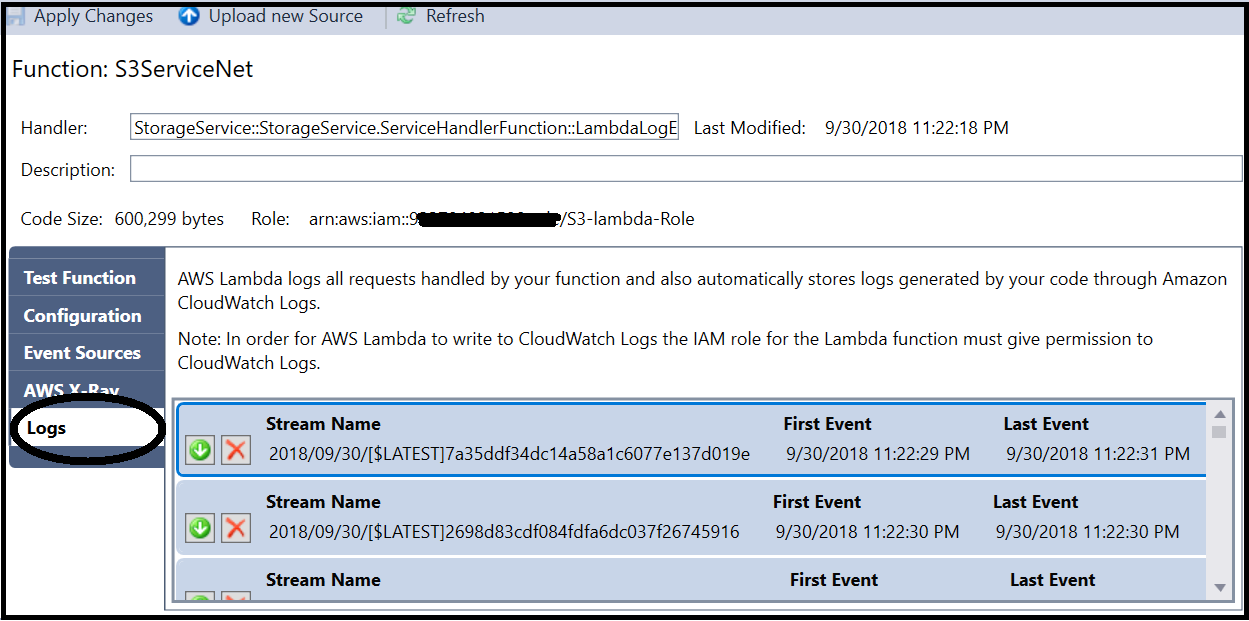
Task: Click the scroll up arrow in logs list
Action: 1219,414
